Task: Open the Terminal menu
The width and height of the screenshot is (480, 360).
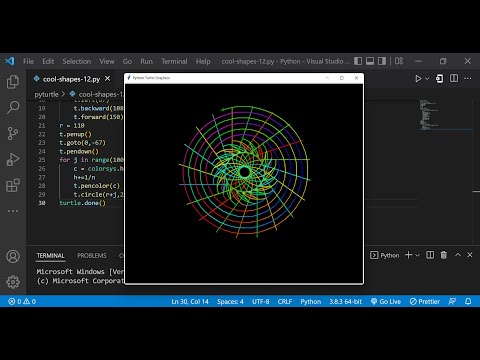Action: (x=174, y=61)
